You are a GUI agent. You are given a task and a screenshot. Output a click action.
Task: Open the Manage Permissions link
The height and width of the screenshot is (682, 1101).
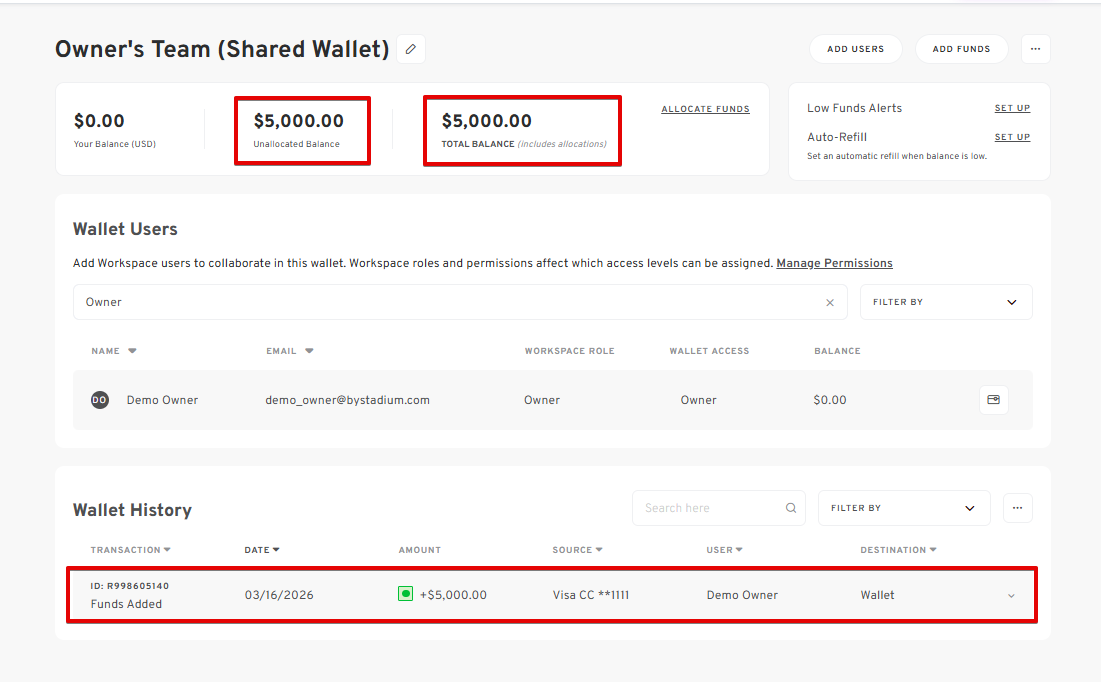[834, 263]
